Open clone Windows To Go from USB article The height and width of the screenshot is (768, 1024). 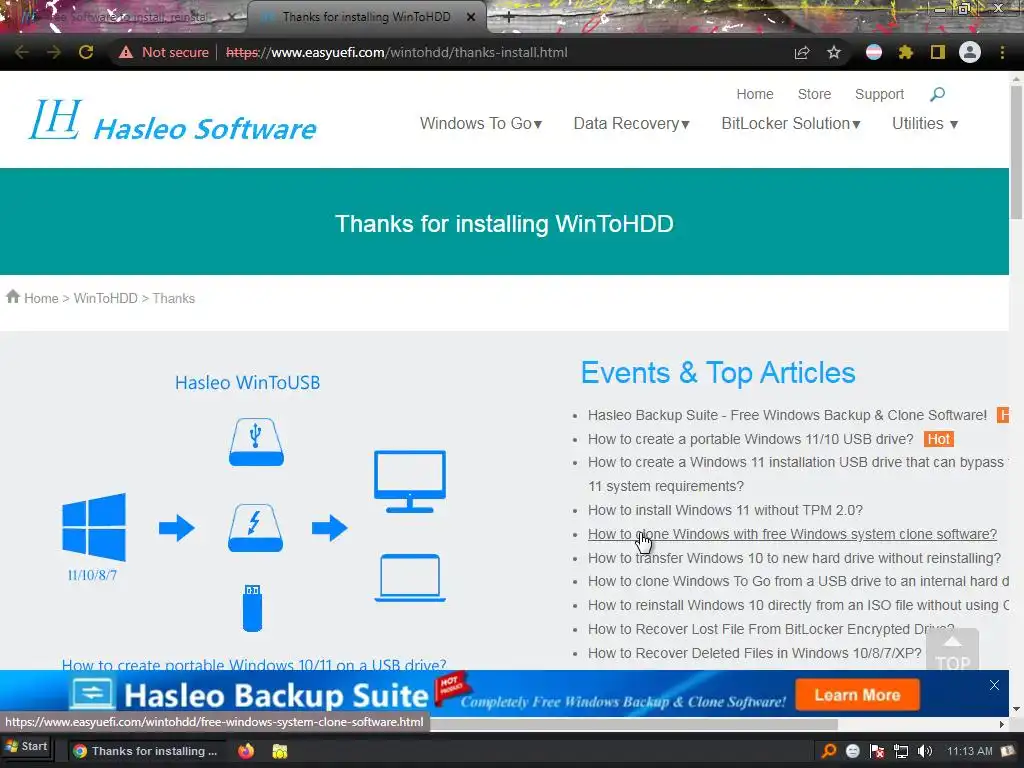pos(798,581)
